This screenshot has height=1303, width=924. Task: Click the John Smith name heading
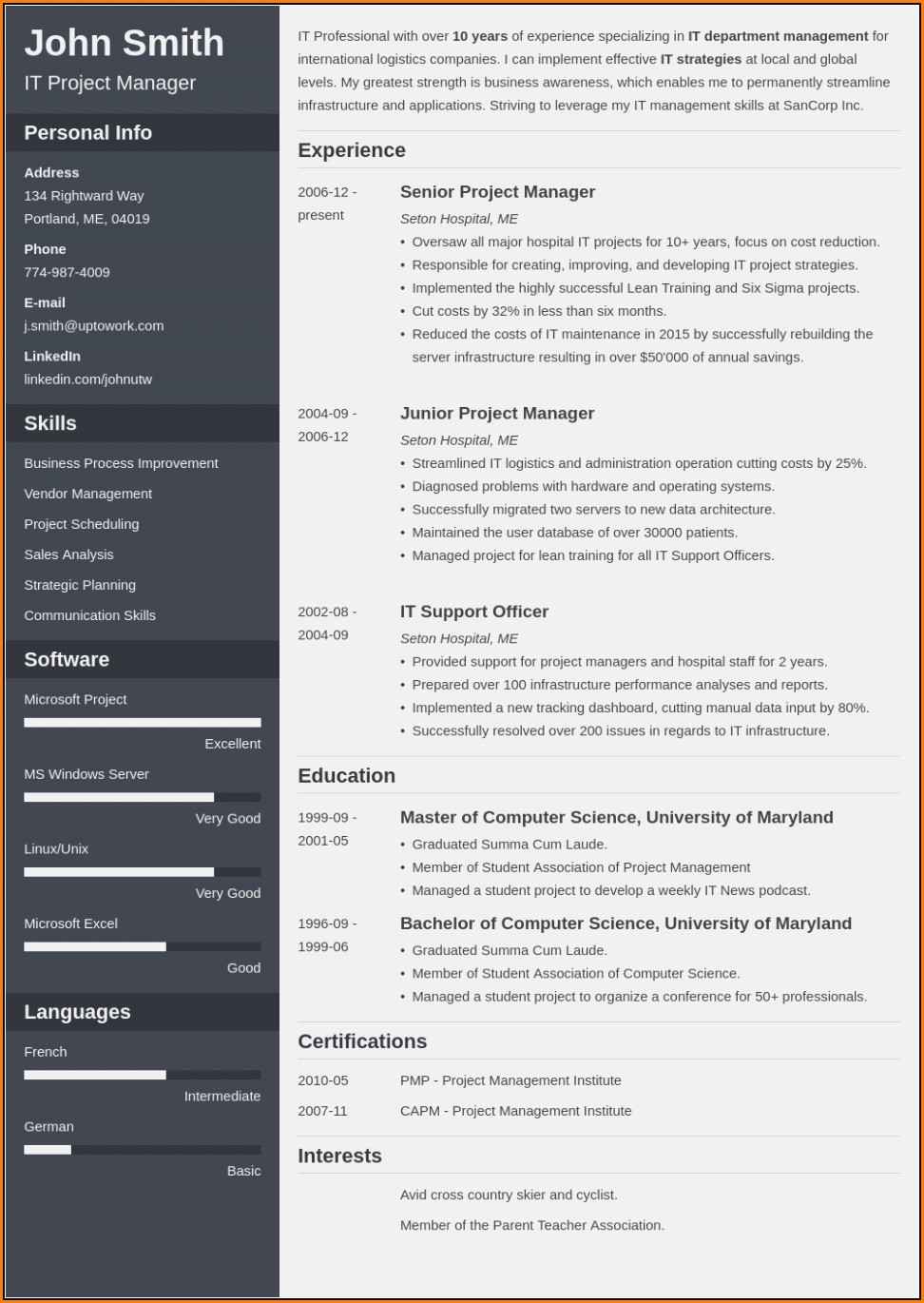(x=125, y=44)
